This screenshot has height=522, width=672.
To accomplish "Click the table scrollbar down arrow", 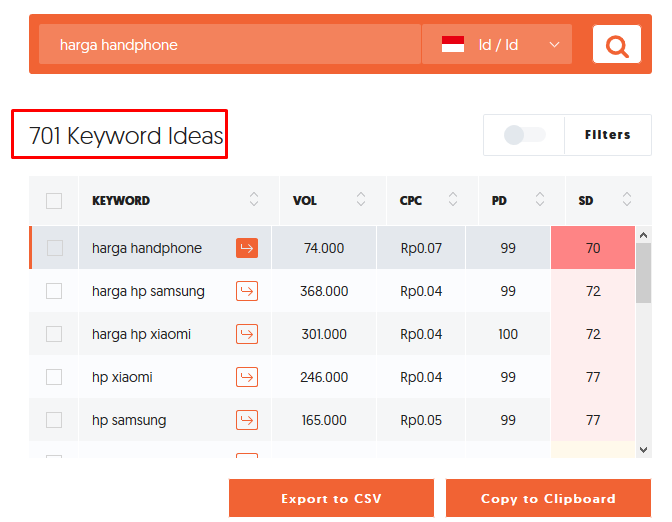I will point(643,450).
